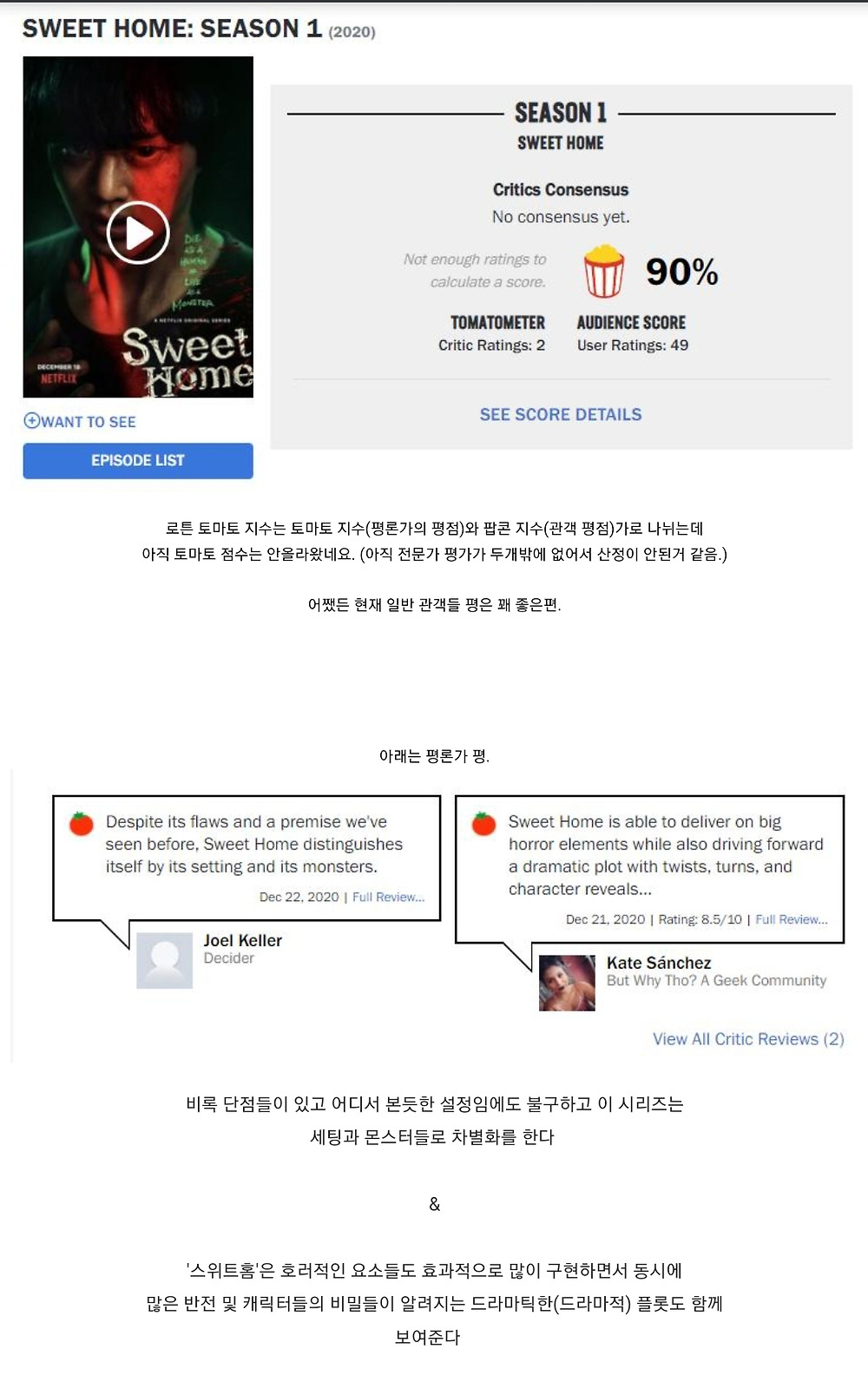Click the fresh tomato icon on Joel Keller's review
The height and width of the screenshot is (1382, 868).
click(x=82, y=822)
